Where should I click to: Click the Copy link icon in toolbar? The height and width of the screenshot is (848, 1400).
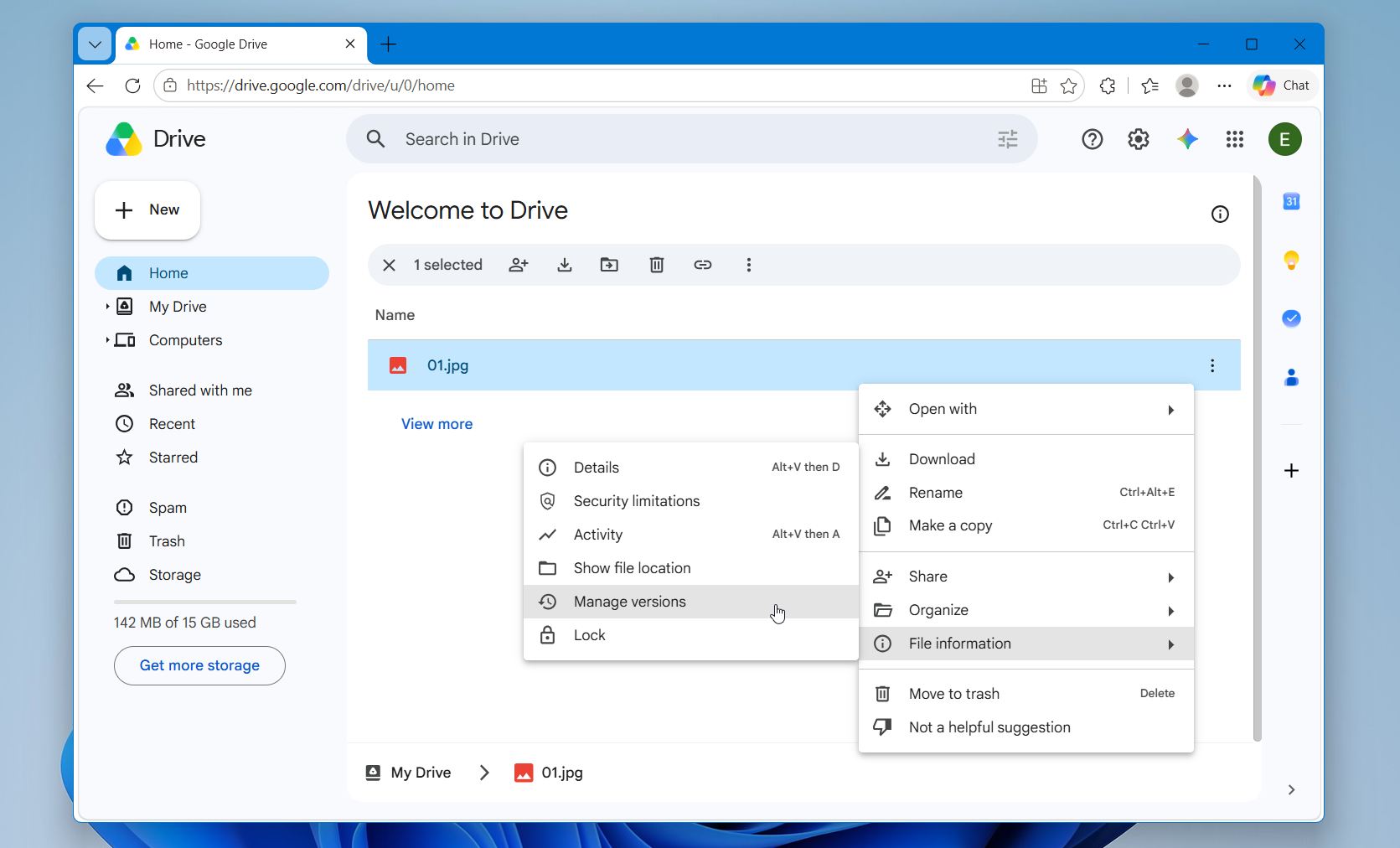(x=703, y=265)
